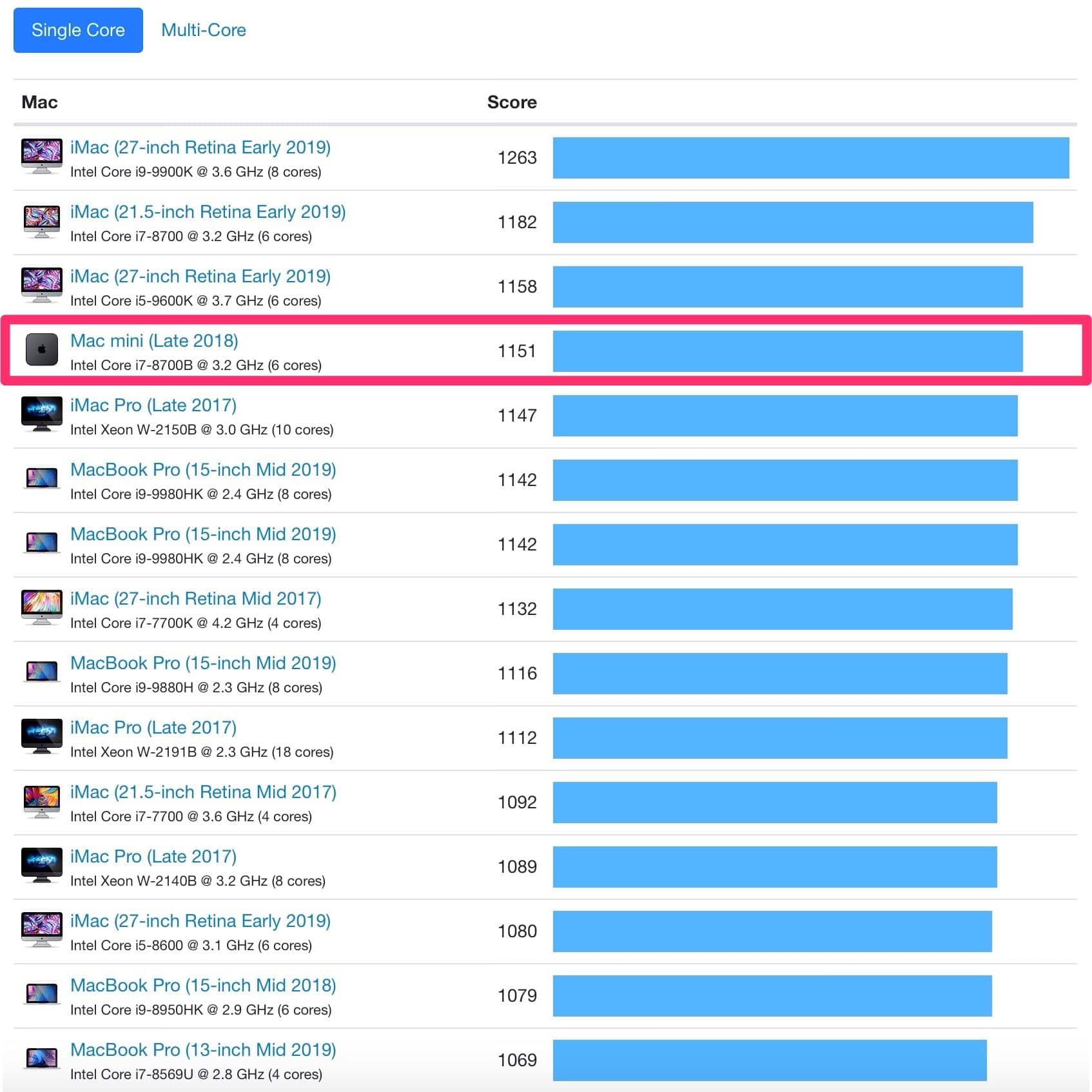Open the iMac Pro link above Xeon W-2150B
The height and width of the screenshot is (1092, 1092).
point(153,405)
